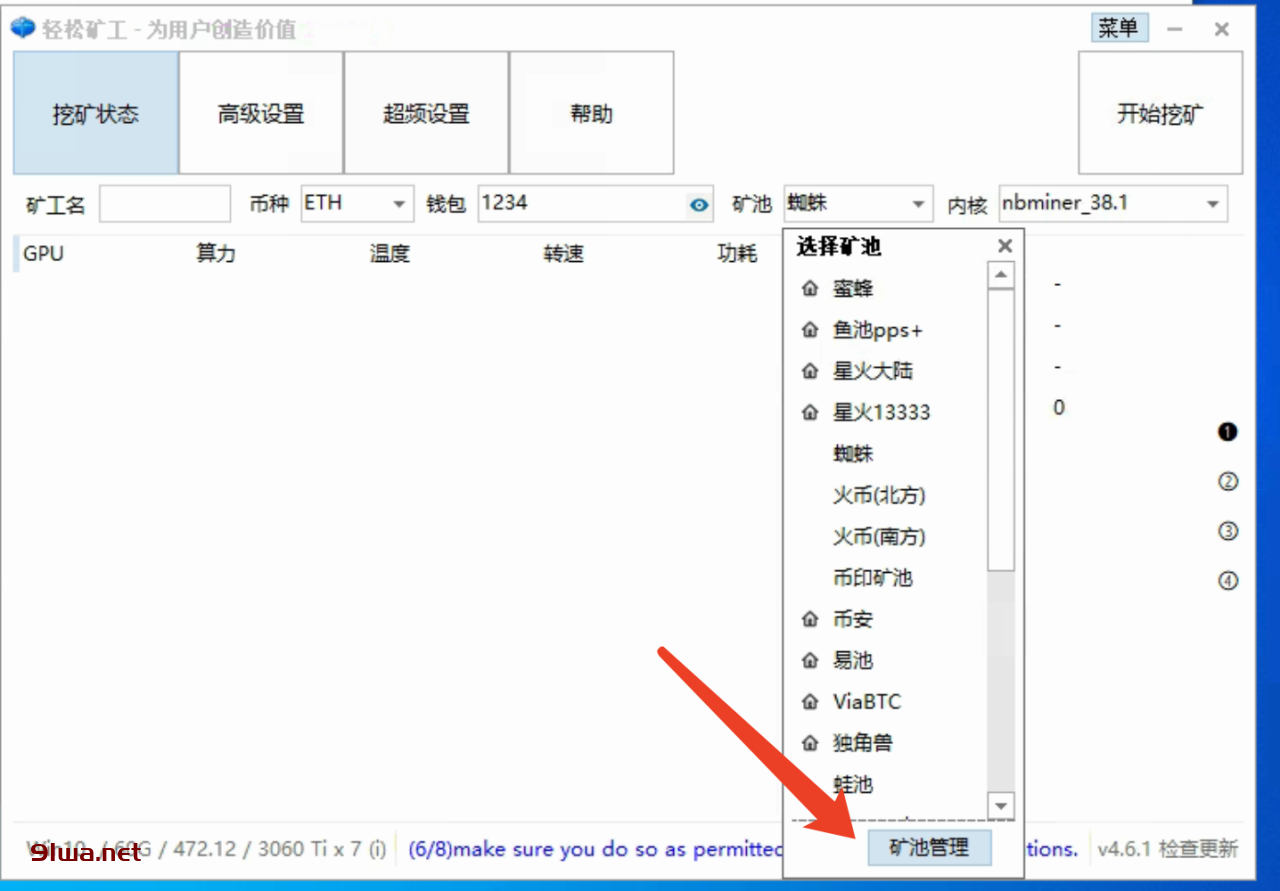Select 易池 pool name
The width and height of the screenshot is (1280, 891).
[853, 660]
